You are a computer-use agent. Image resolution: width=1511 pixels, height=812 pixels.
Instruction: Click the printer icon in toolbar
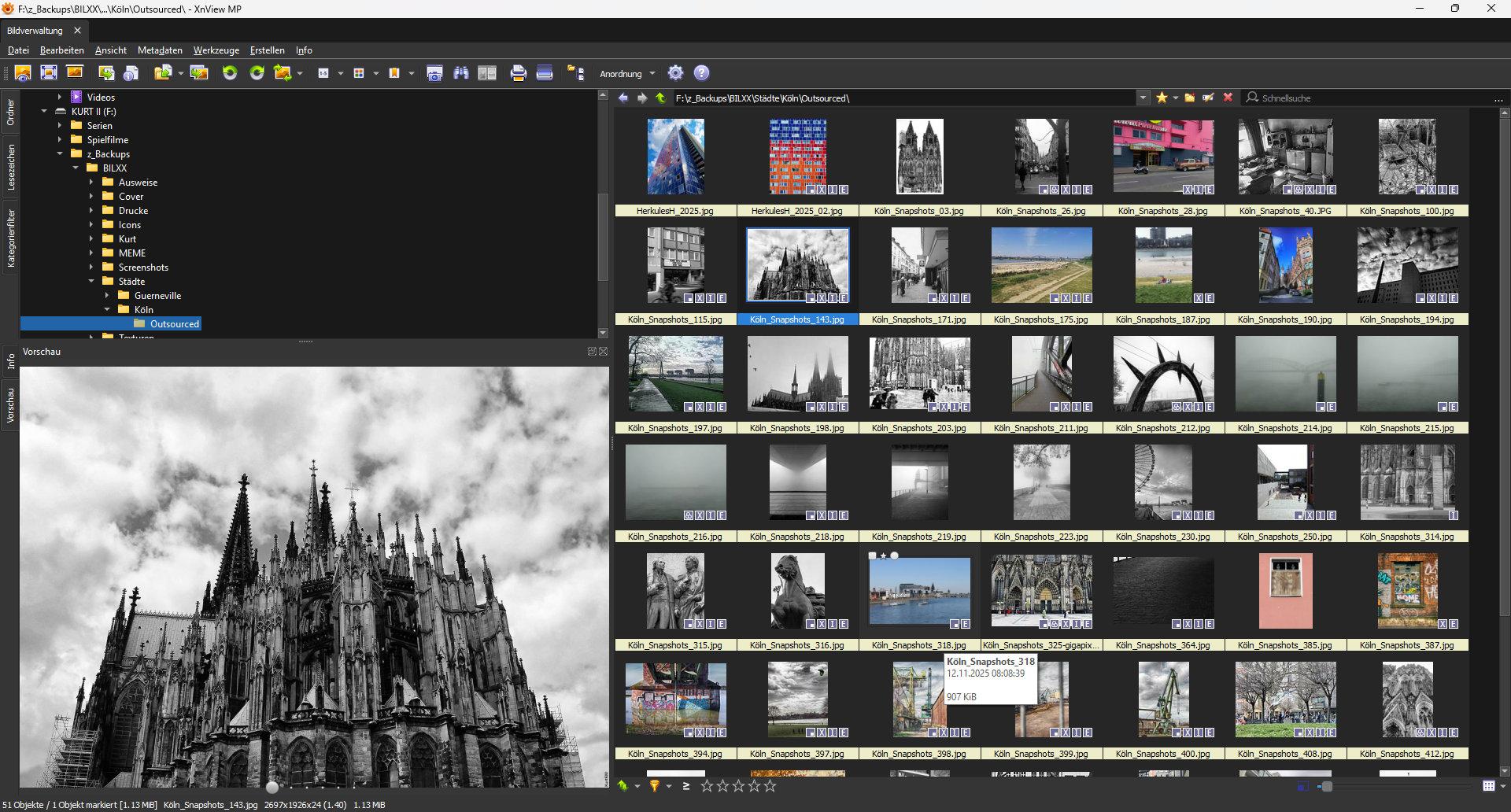click(x=518, y=73)
